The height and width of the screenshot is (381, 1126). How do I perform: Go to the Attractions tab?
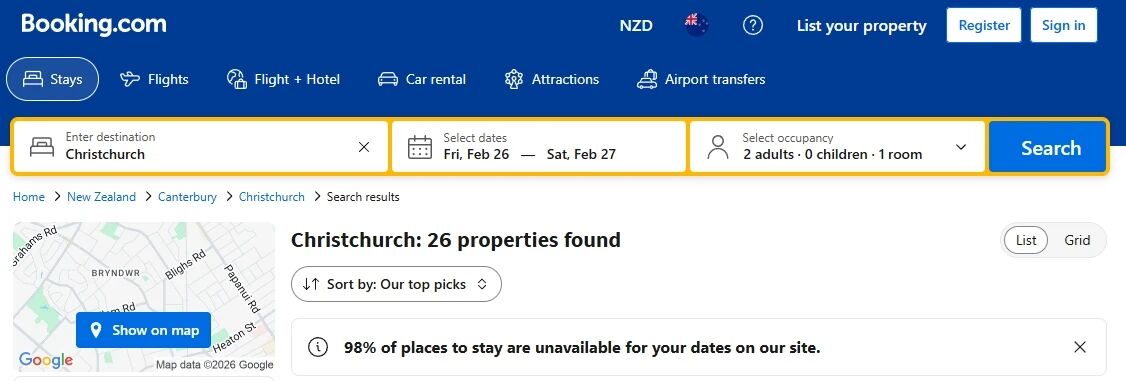pyautogui.click(x=552, y=79)
